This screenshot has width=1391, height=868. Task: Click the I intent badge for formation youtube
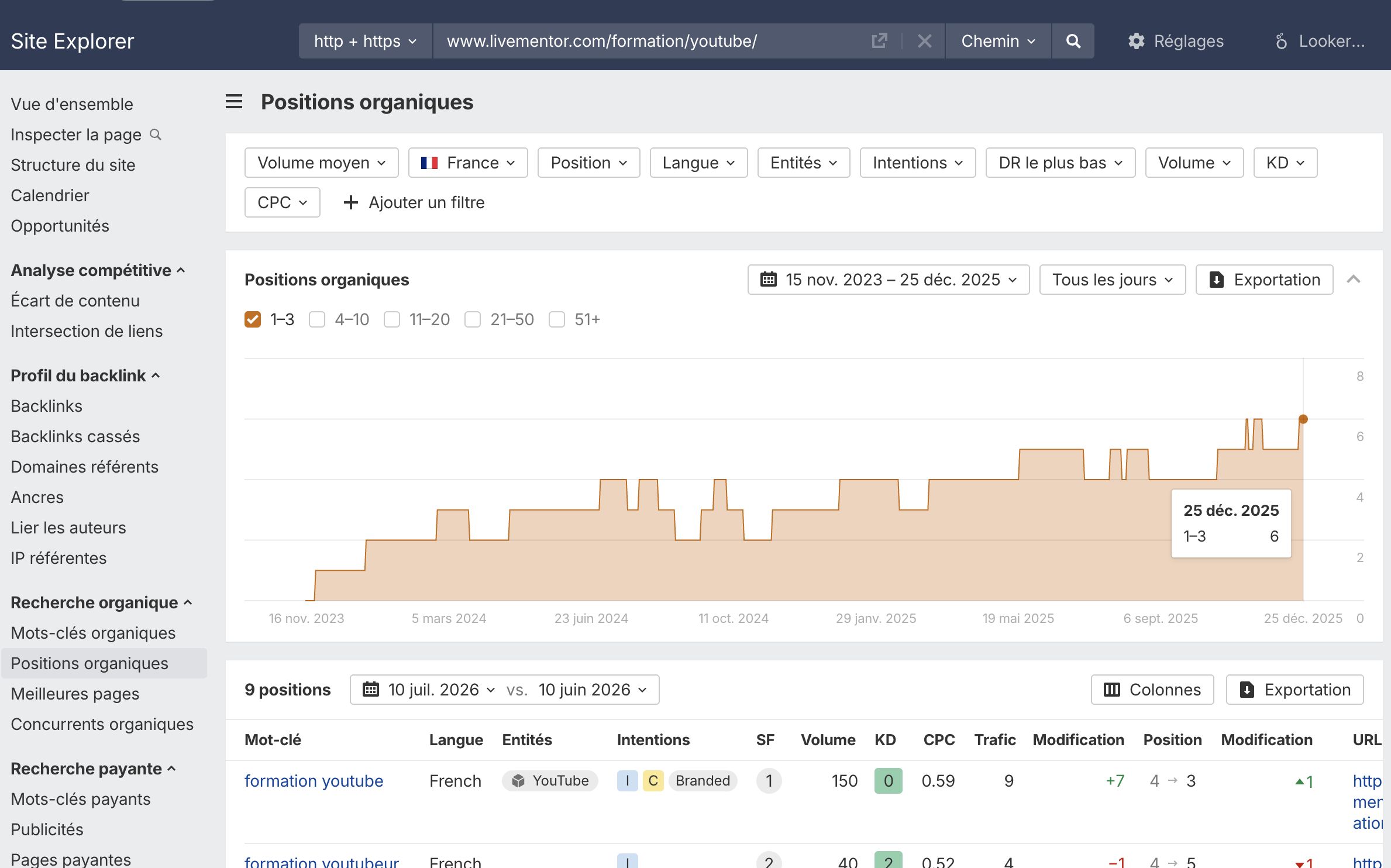[627, 781]
